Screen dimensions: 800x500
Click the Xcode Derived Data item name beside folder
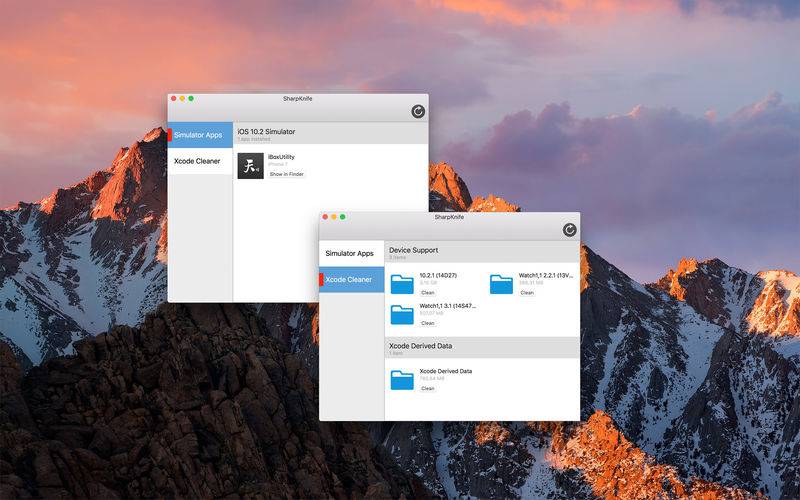(445, 371)
